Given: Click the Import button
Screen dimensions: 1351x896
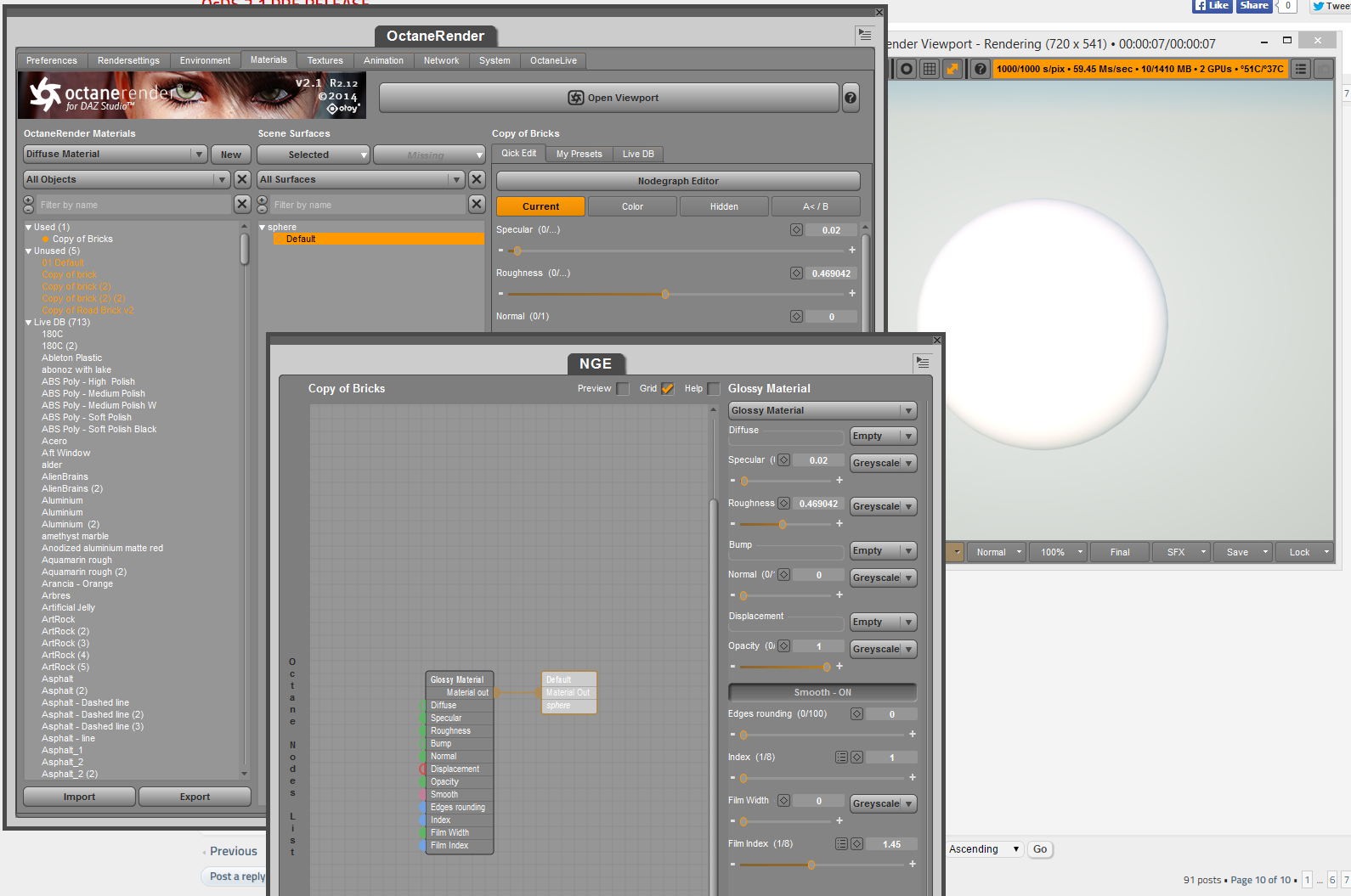Looking at the screenshot, I should tap(79, 797).
